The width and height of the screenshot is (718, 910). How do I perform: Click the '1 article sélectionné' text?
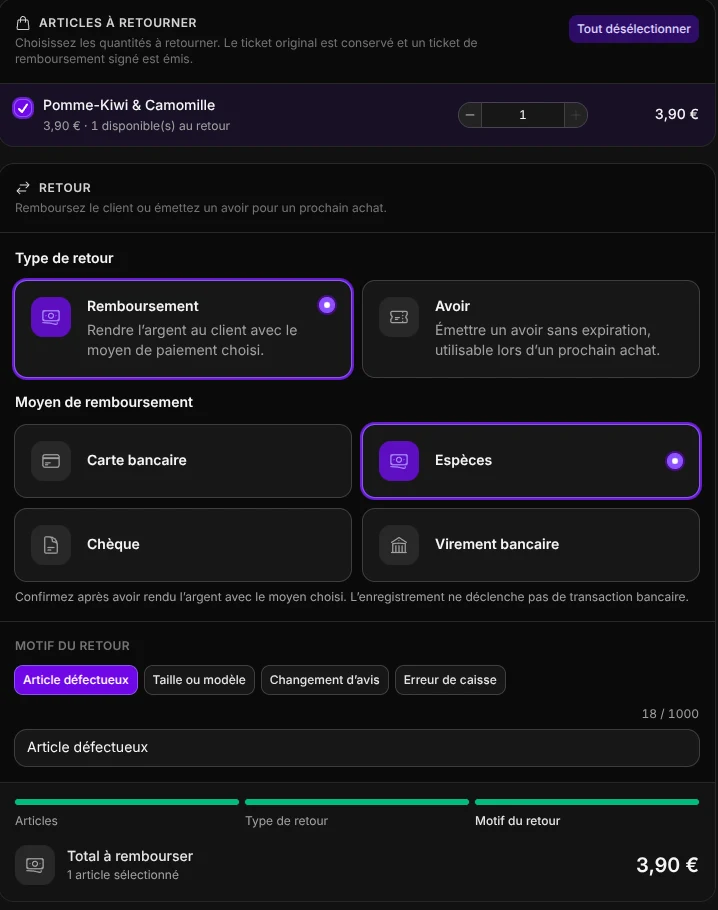tap(123, 875)
